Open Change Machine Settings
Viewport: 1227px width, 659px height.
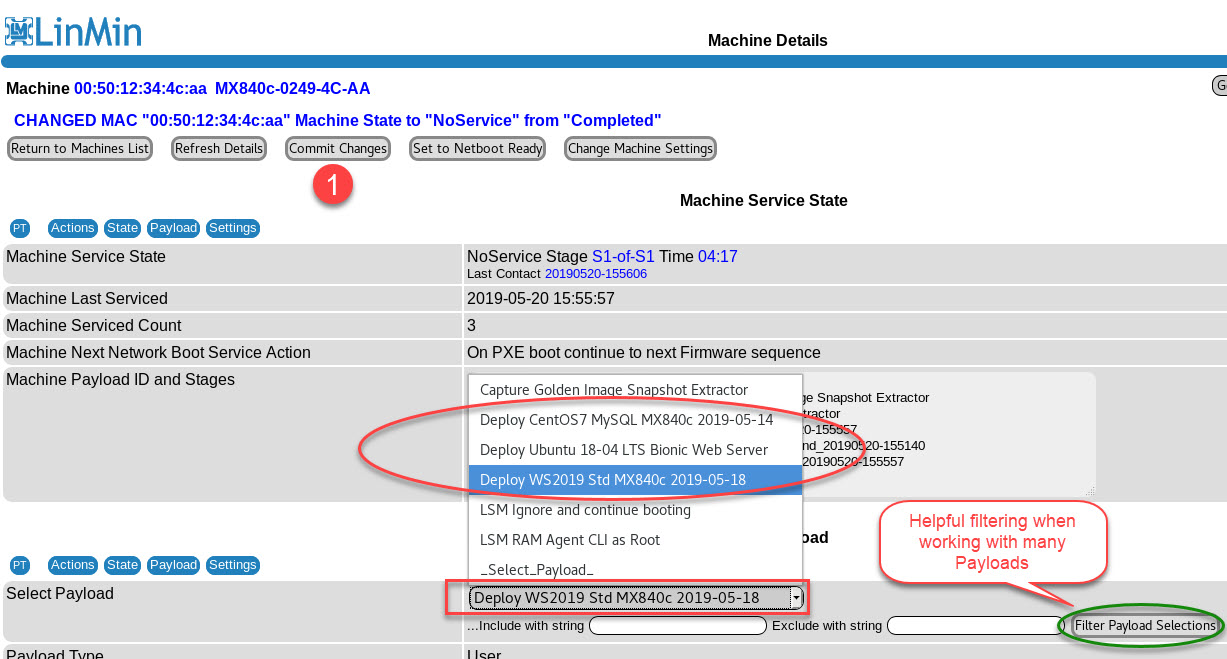tap(640, 149)
